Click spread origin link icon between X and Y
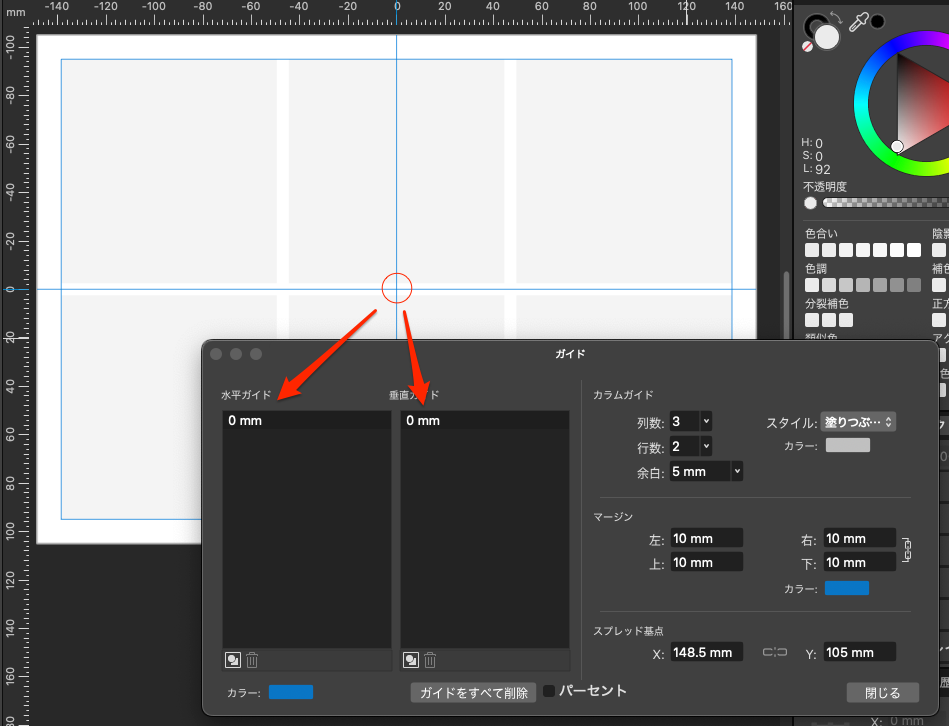949x726 pixels. click(775, 652)
